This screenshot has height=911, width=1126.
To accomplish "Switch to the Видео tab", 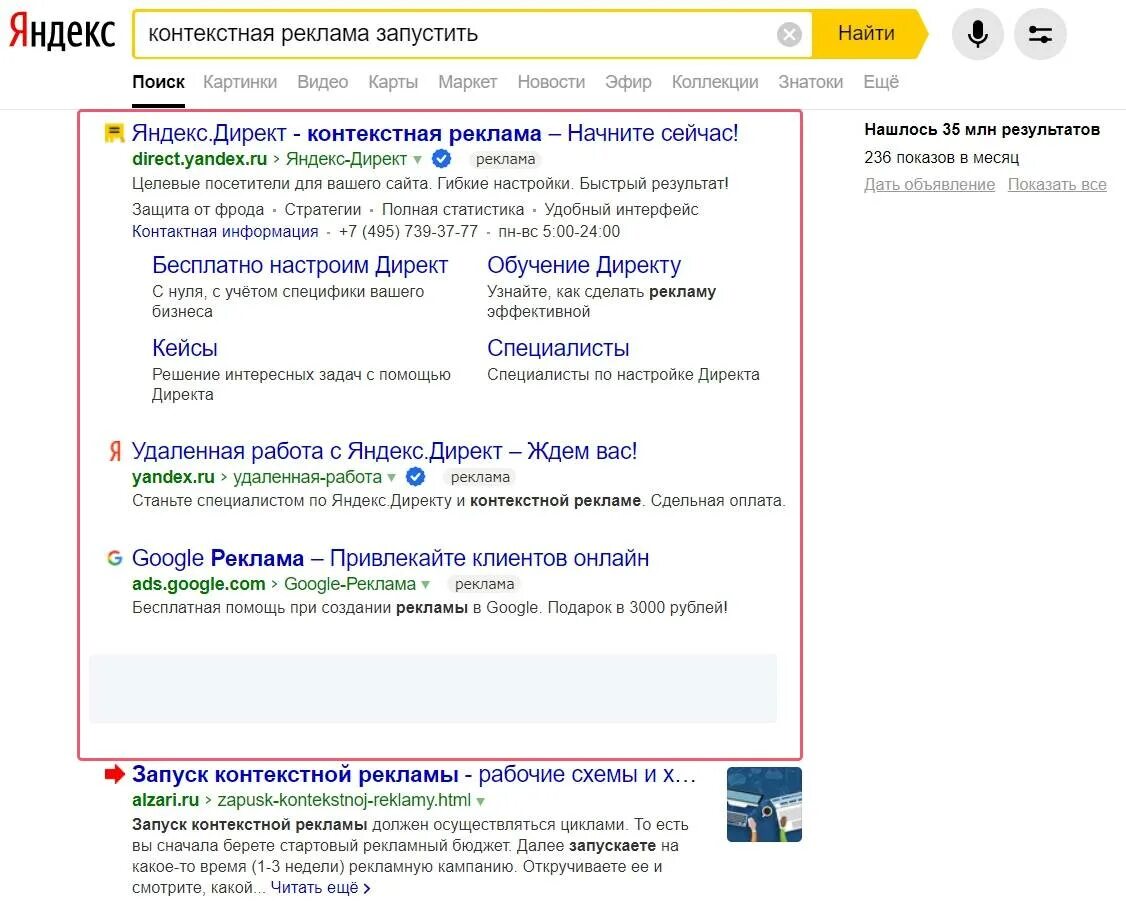I will click(x=322, y=82).
